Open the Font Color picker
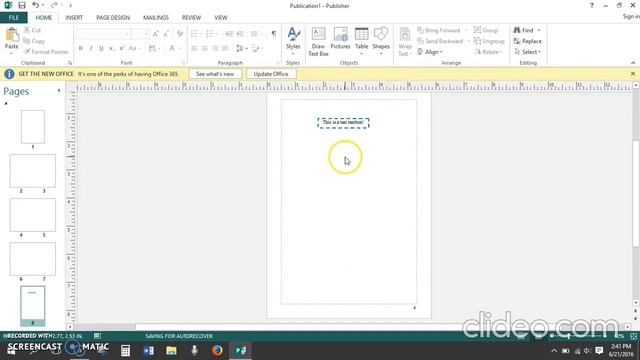Screen dimensions: 640x360 pyautogui.click(x=174, y=48)
